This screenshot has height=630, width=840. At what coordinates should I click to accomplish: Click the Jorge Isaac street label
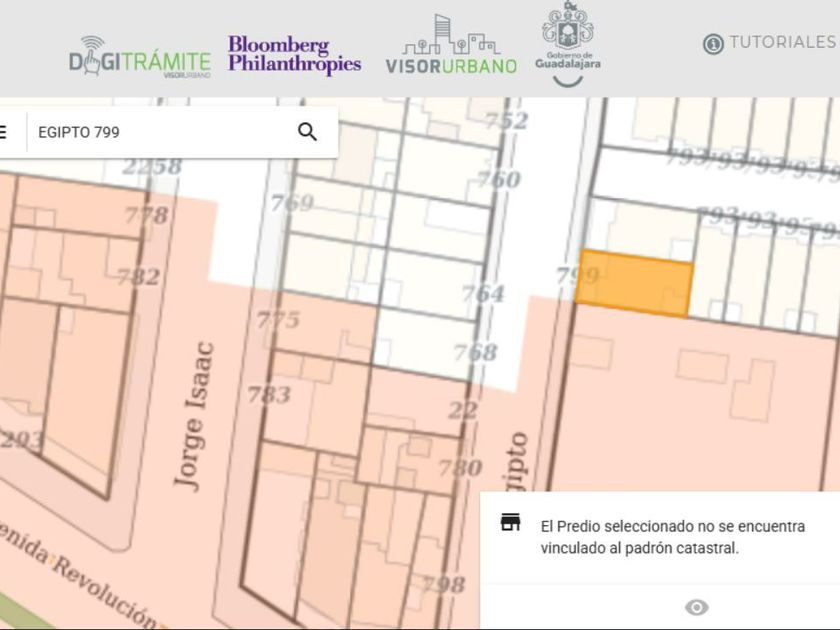193,416
